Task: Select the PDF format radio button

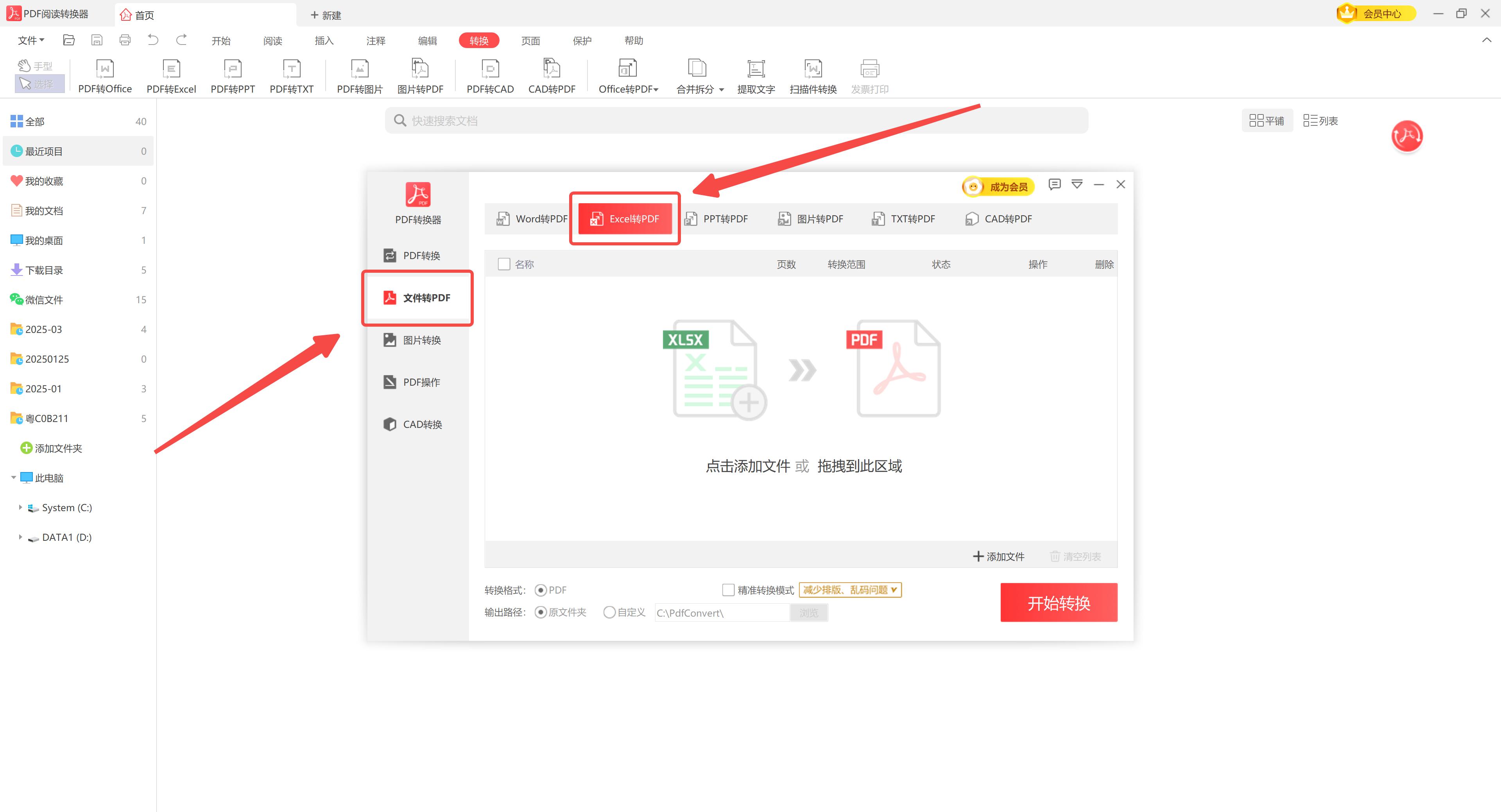Action: pos(541,591)
